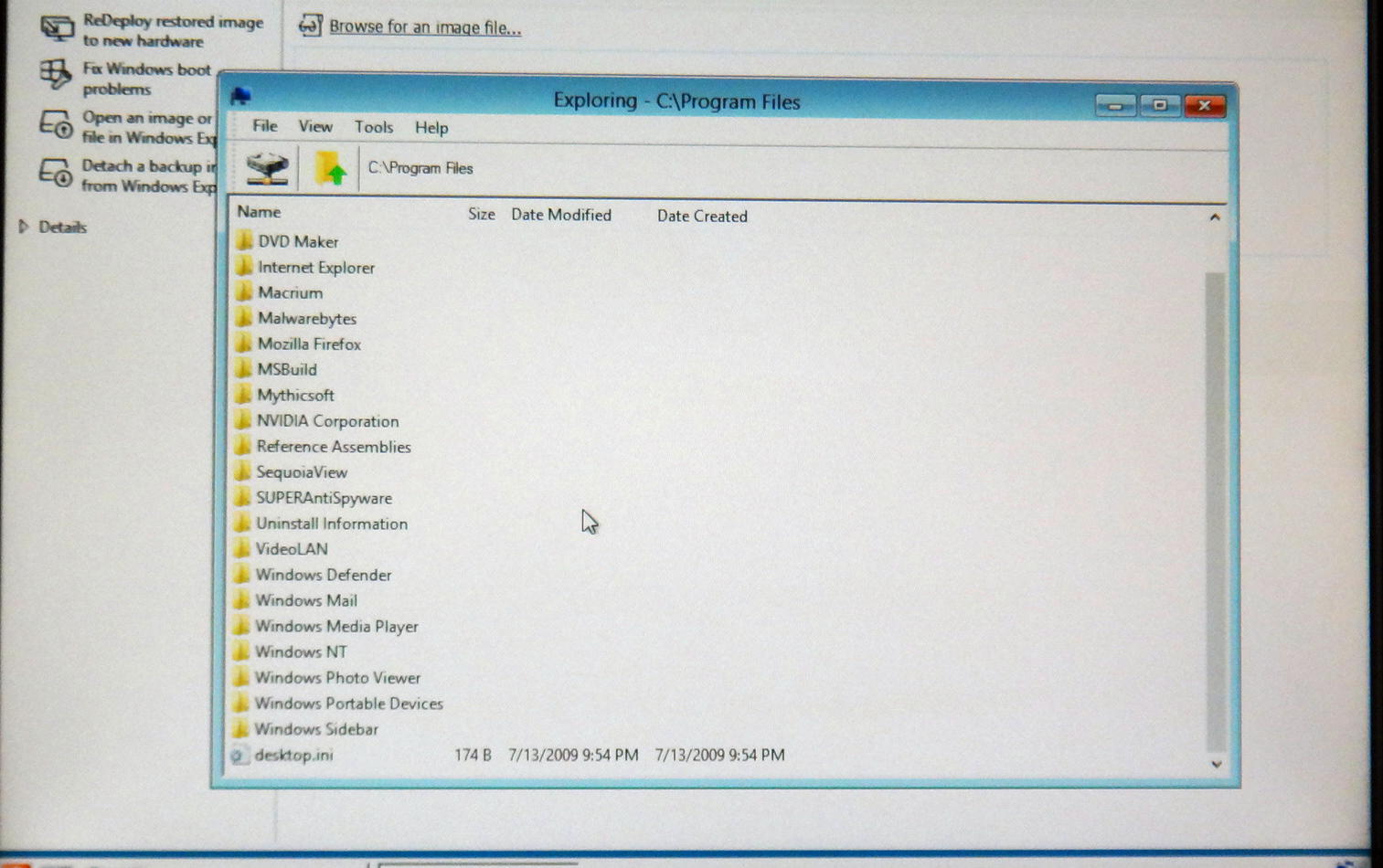The image size is (1383, 868).
Task: Sort by the Name column header
Action: coord(259,212)
